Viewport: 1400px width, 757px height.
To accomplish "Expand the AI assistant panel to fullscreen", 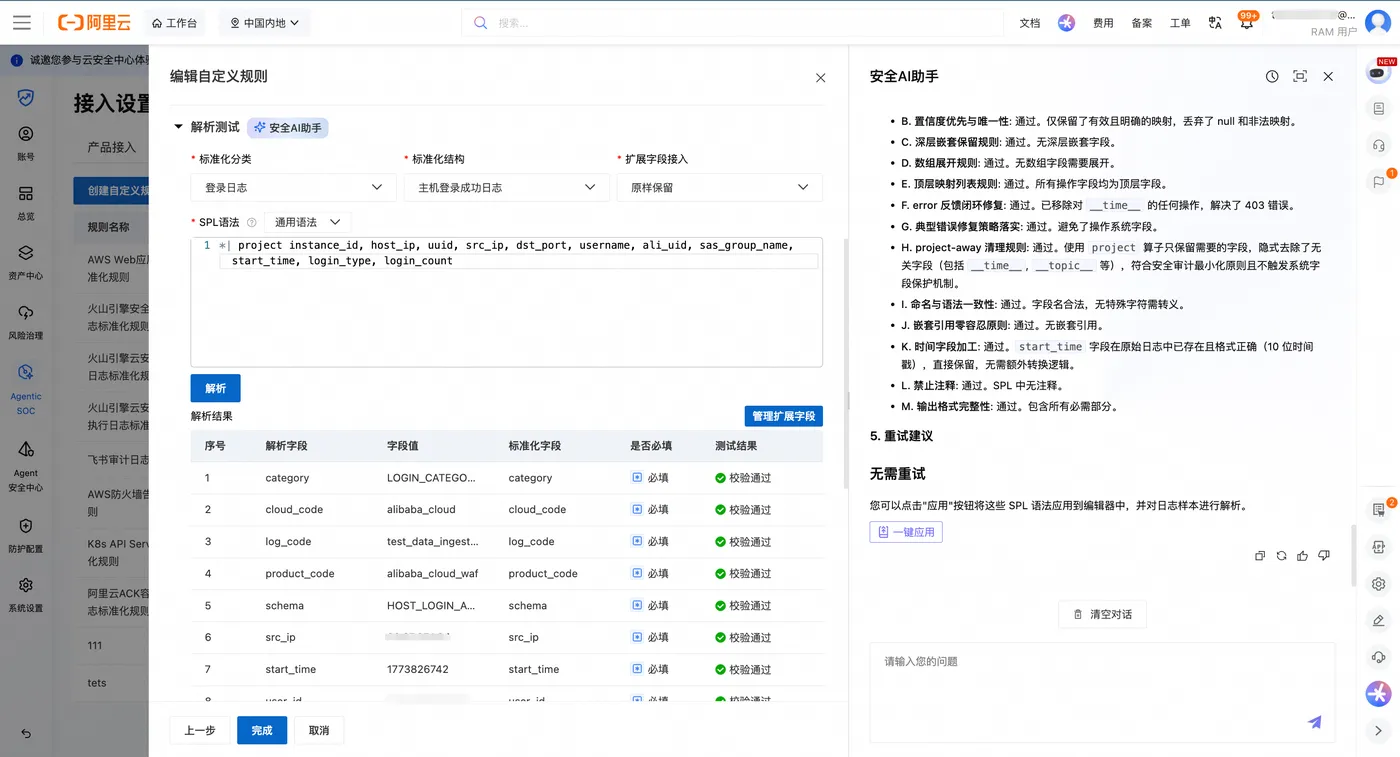I will click(x=1300, y=76).
